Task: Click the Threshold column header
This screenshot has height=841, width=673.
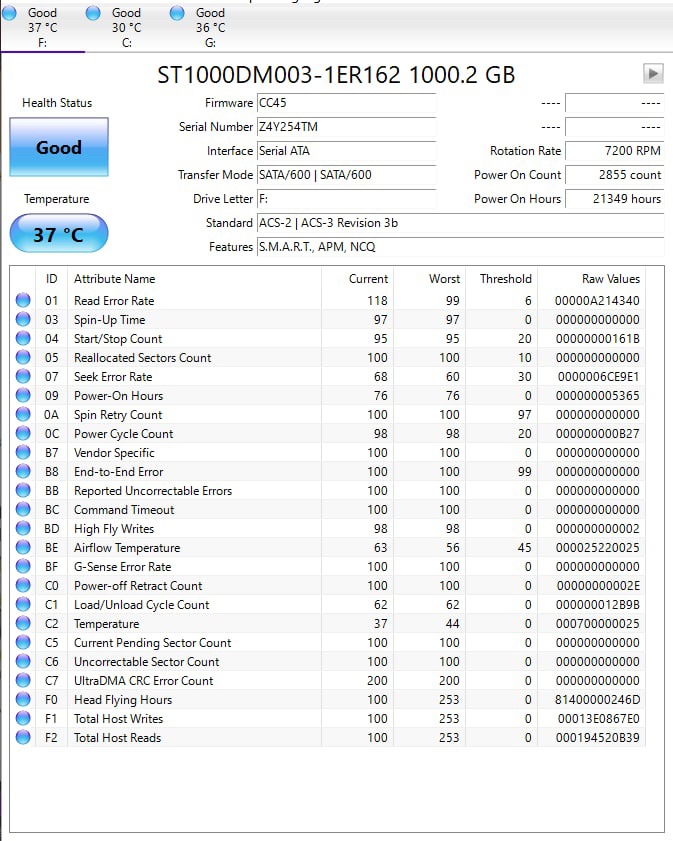Action: [501, 279]
